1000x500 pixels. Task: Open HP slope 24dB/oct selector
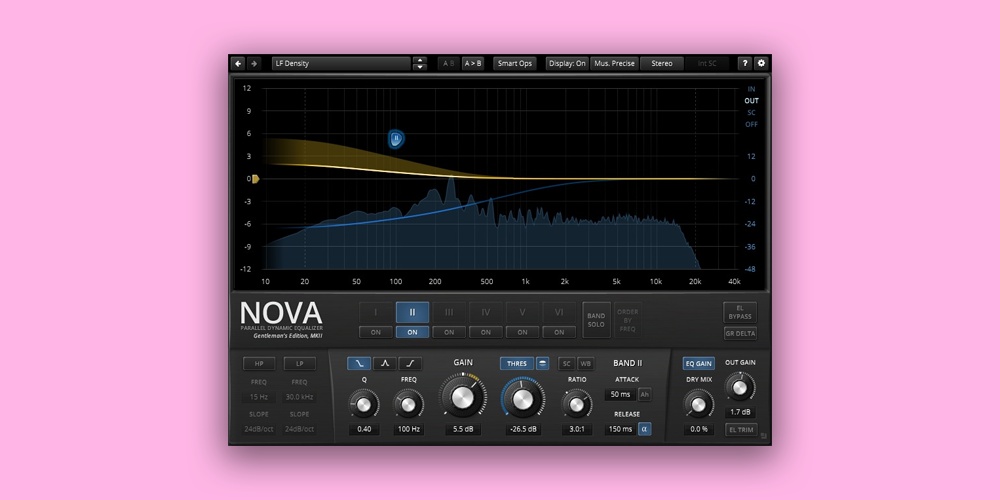click(259, 429)
